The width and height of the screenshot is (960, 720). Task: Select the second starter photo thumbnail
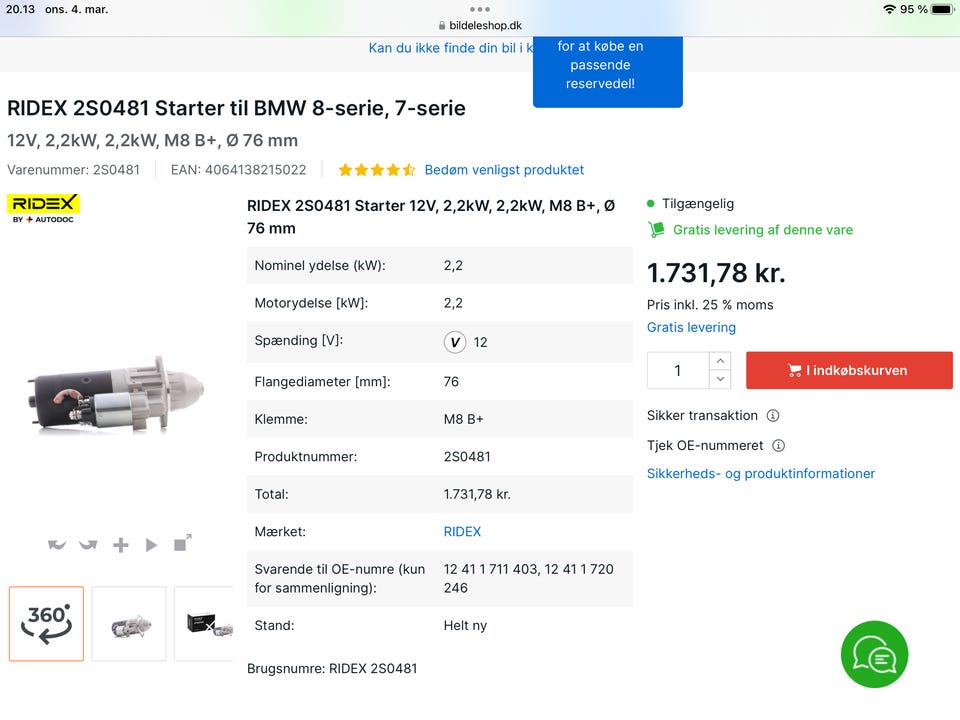pos(129,624)
